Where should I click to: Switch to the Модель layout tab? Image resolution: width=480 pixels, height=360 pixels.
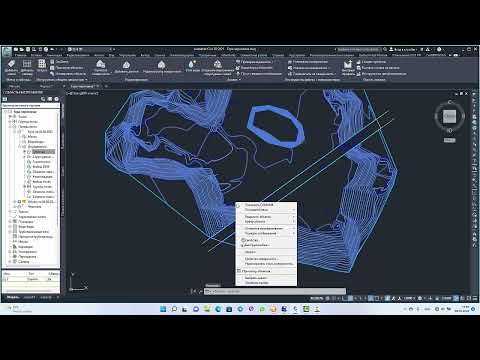pos(13,297)
